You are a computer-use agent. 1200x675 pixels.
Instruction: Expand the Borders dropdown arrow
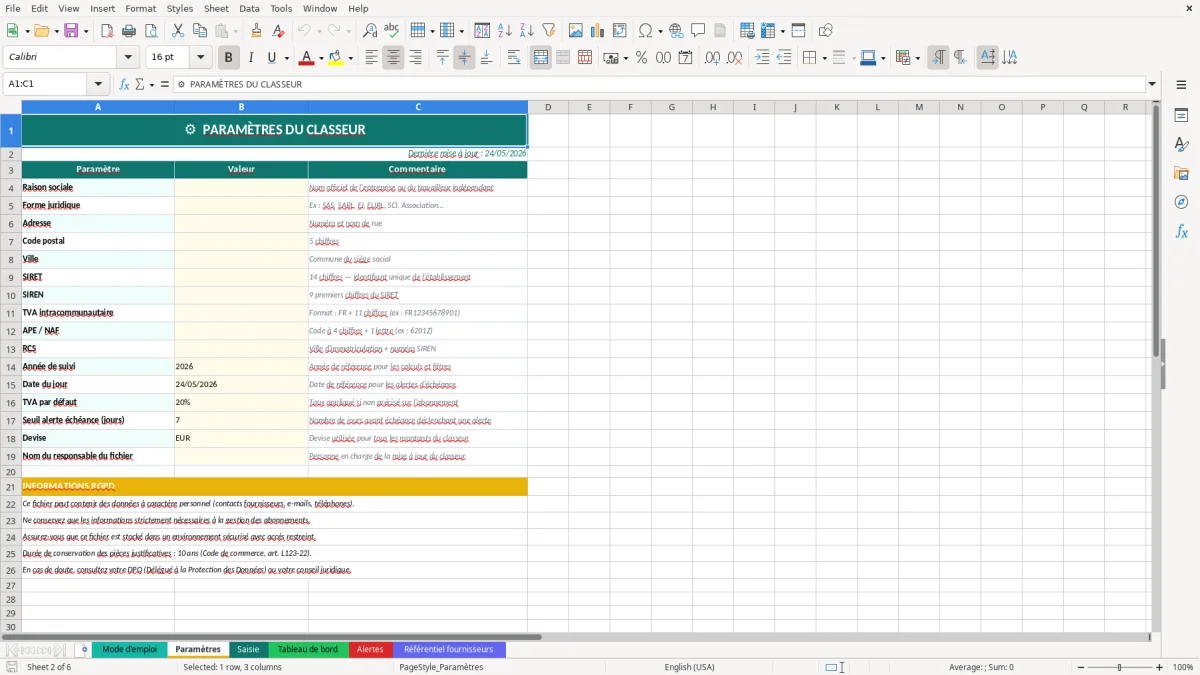coord(824,58)
